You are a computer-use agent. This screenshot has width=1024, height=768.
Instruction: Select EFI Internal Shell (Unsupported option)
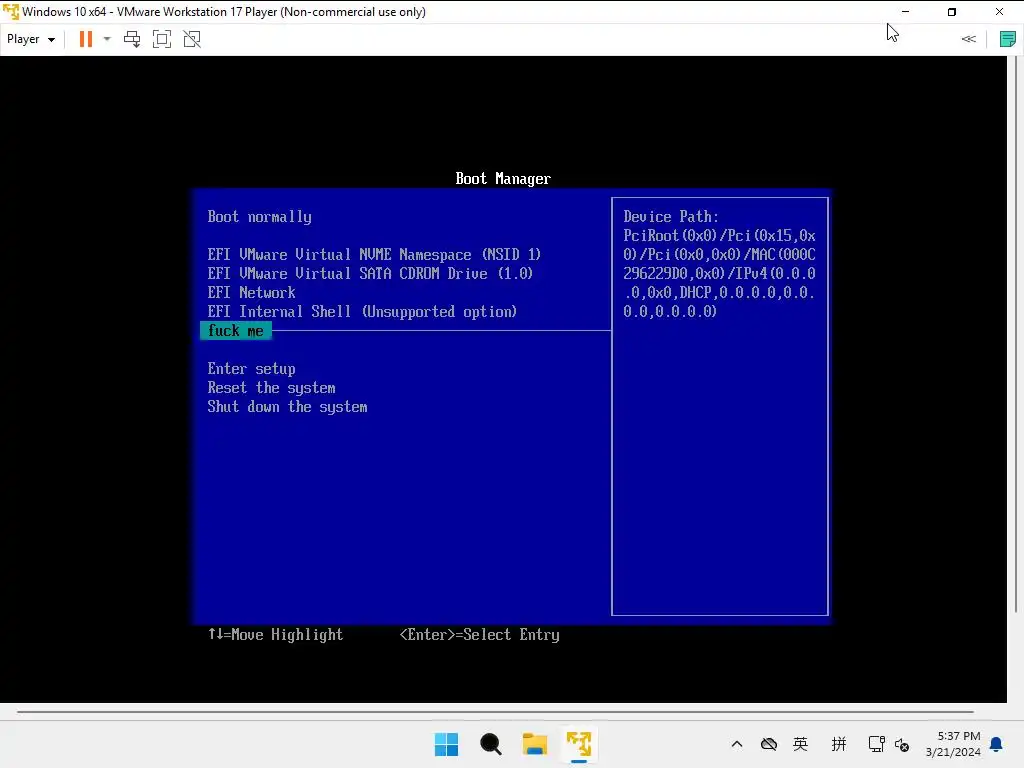(x=362, y=312)
